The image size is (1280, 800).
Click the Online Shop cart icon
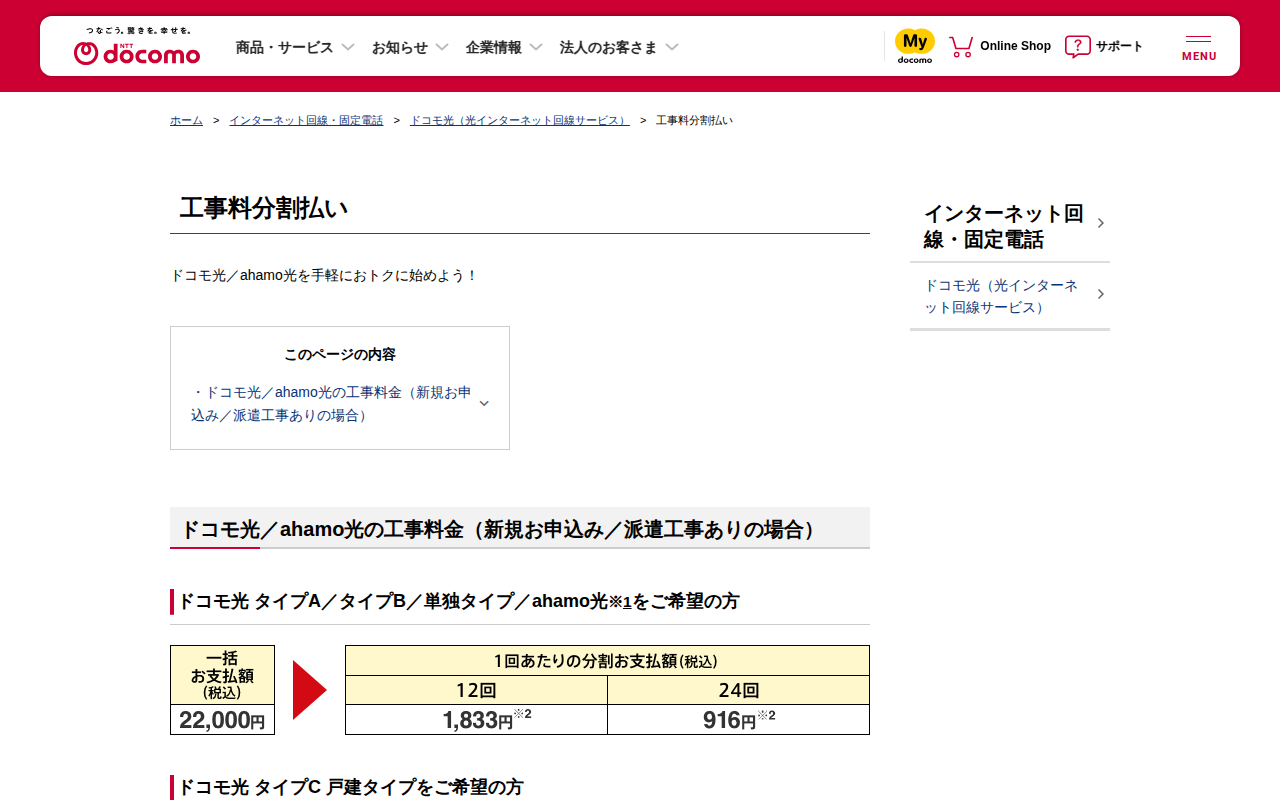961,46
